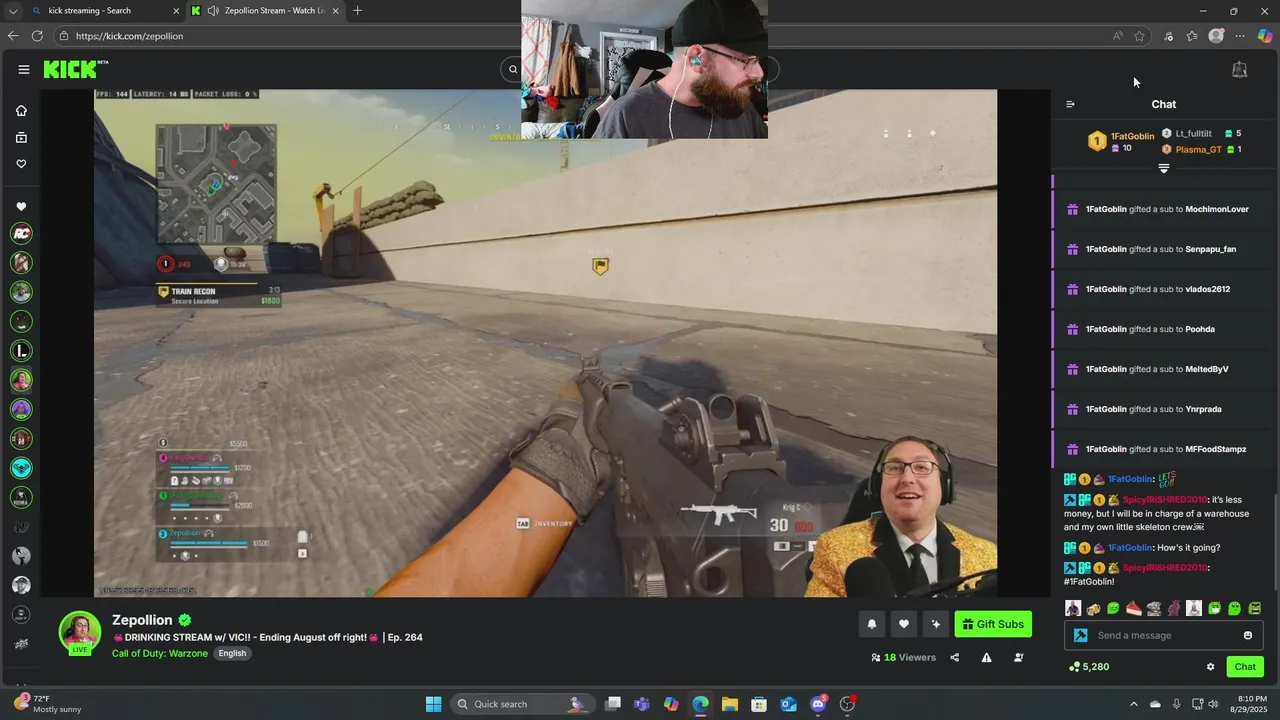Open the person icon next to report
1280x720 pixels.
[1018, 657]
